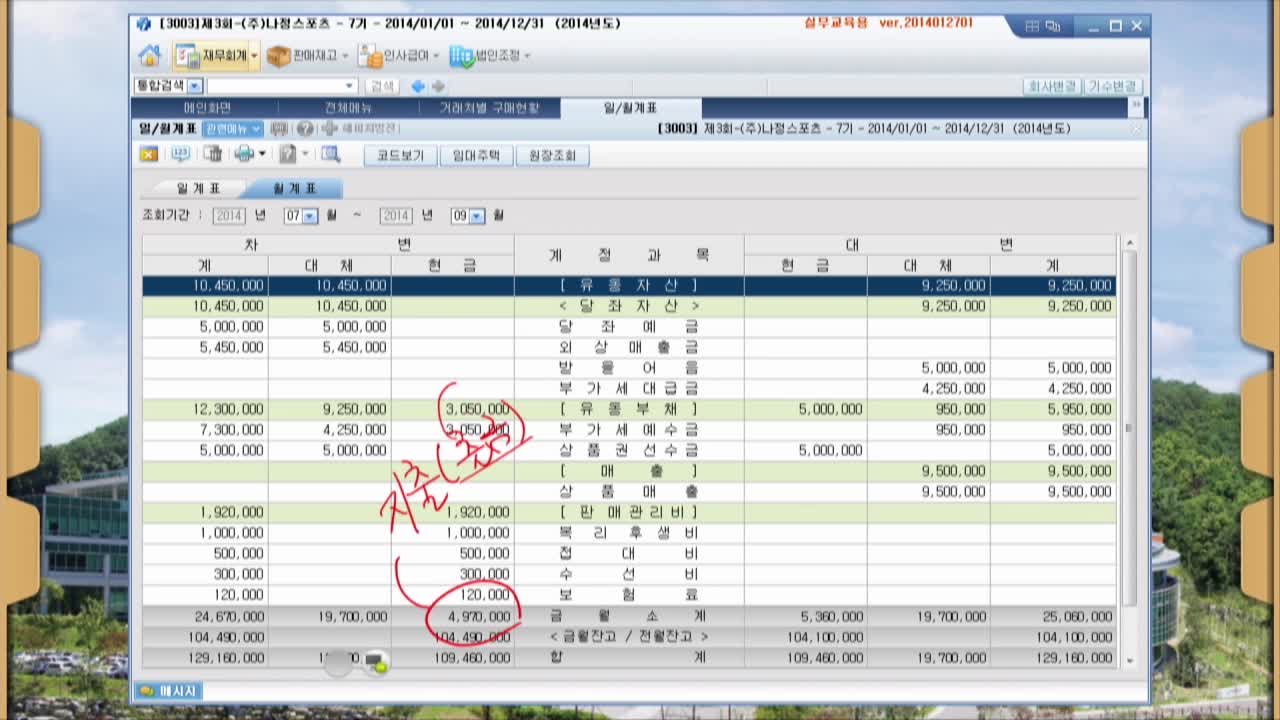This screenshot has width=1280, height=720.
Task: Click the table vertical scrollbar thumb
Action: pyautogui.click(x=1130, y=428)
